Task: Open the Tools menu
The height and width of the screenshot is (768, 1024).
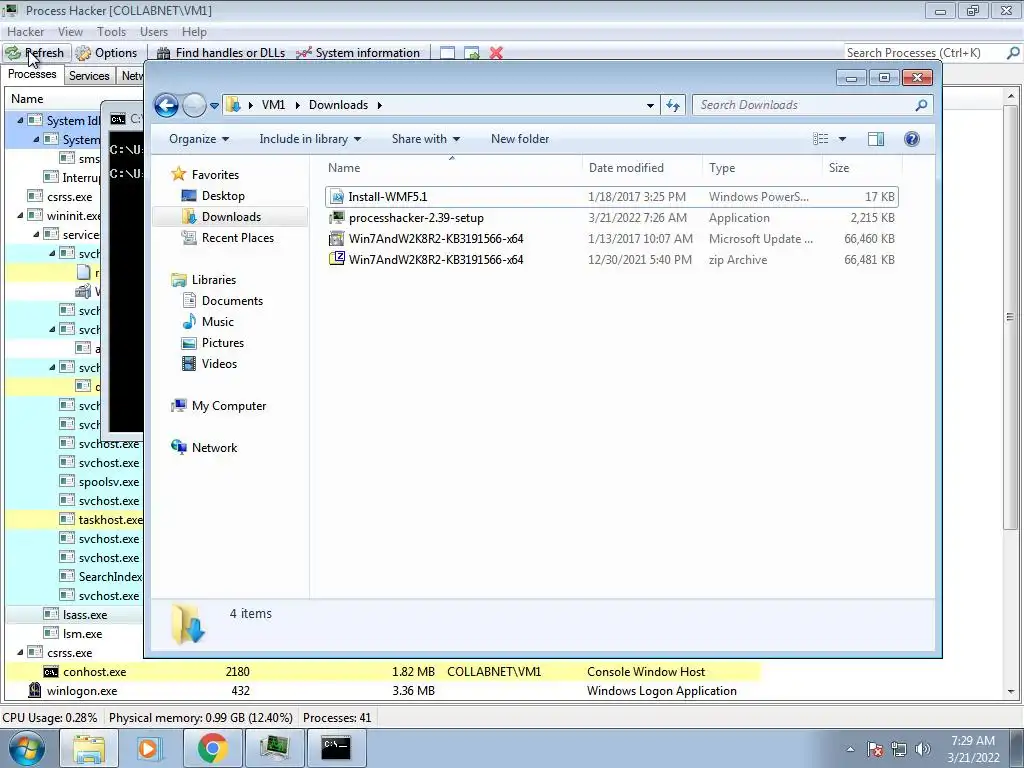Action: [x=112, y=31]
